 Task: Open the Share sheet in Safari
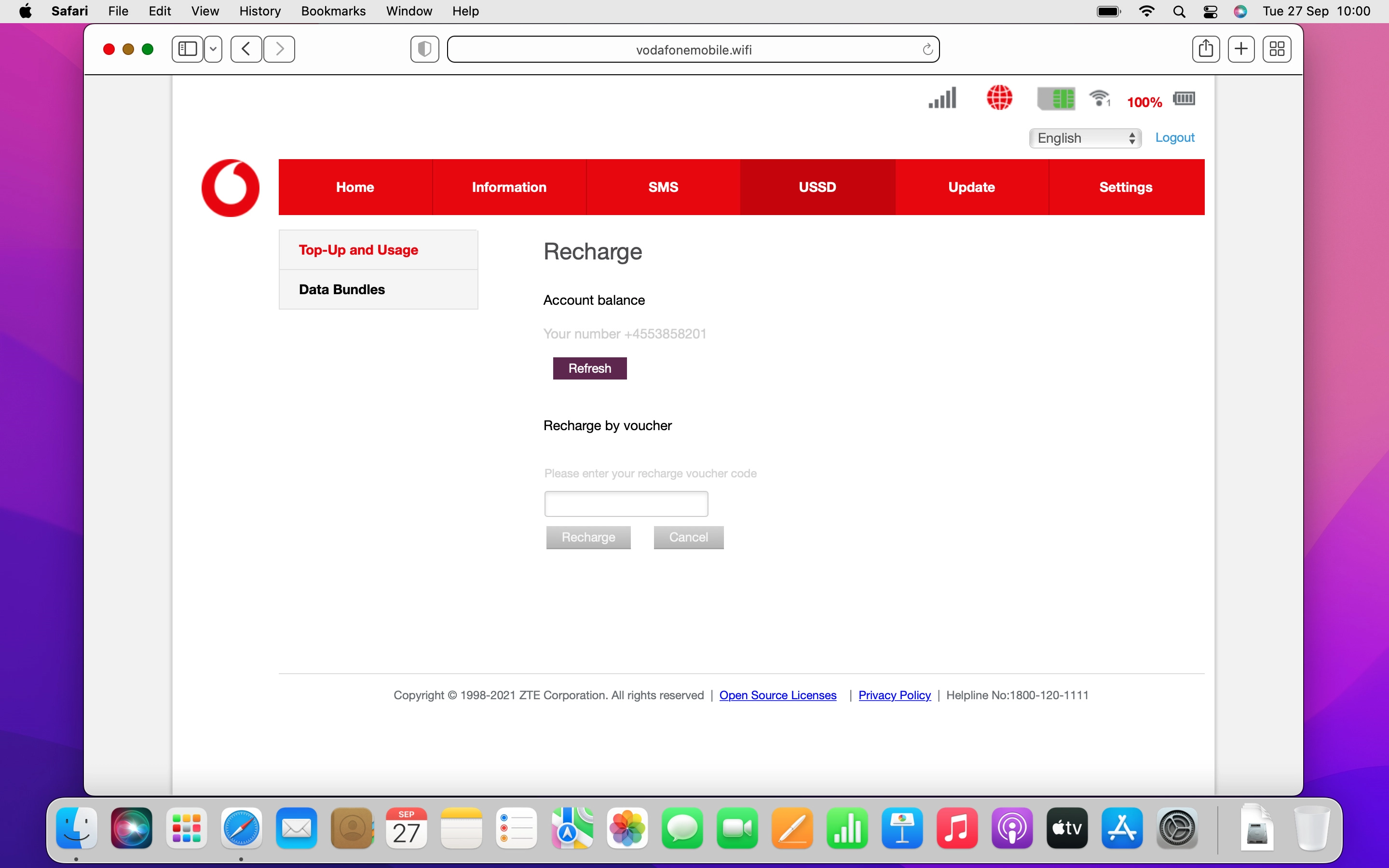click(x=1205, y=49)
